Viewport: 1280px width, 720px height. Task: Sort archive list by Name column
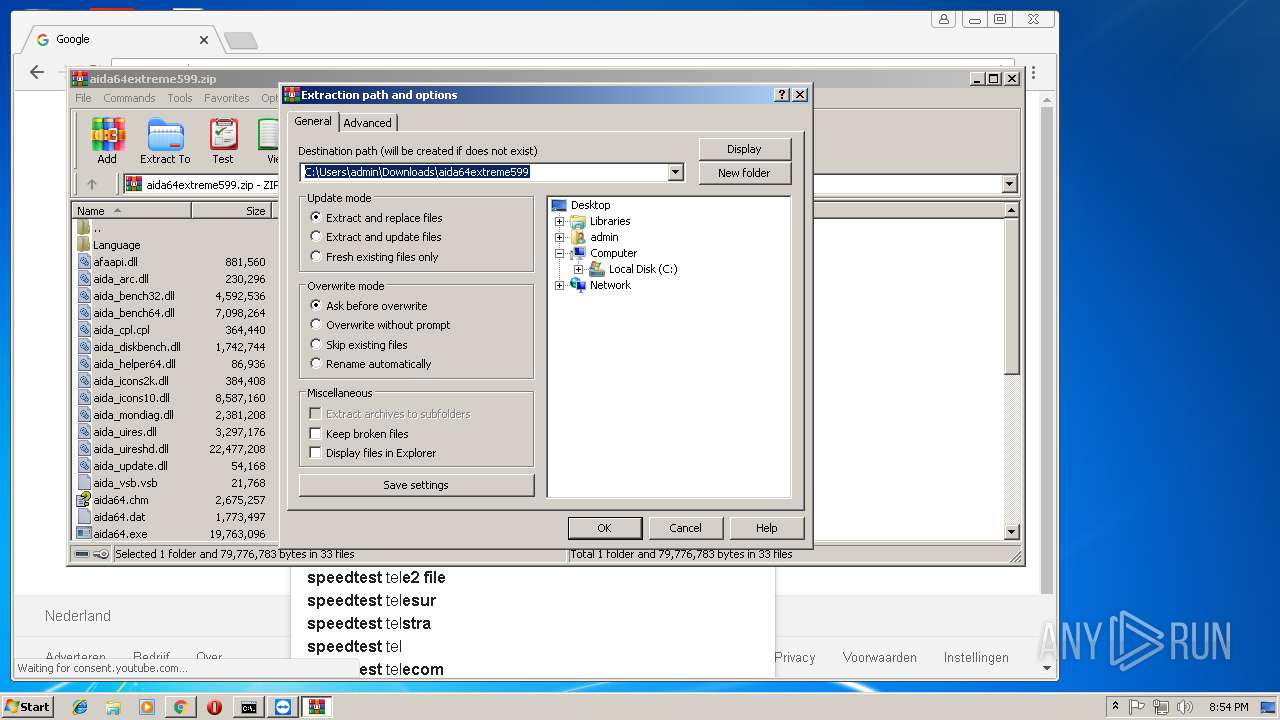pyautogui.click(x=132, y=210)
